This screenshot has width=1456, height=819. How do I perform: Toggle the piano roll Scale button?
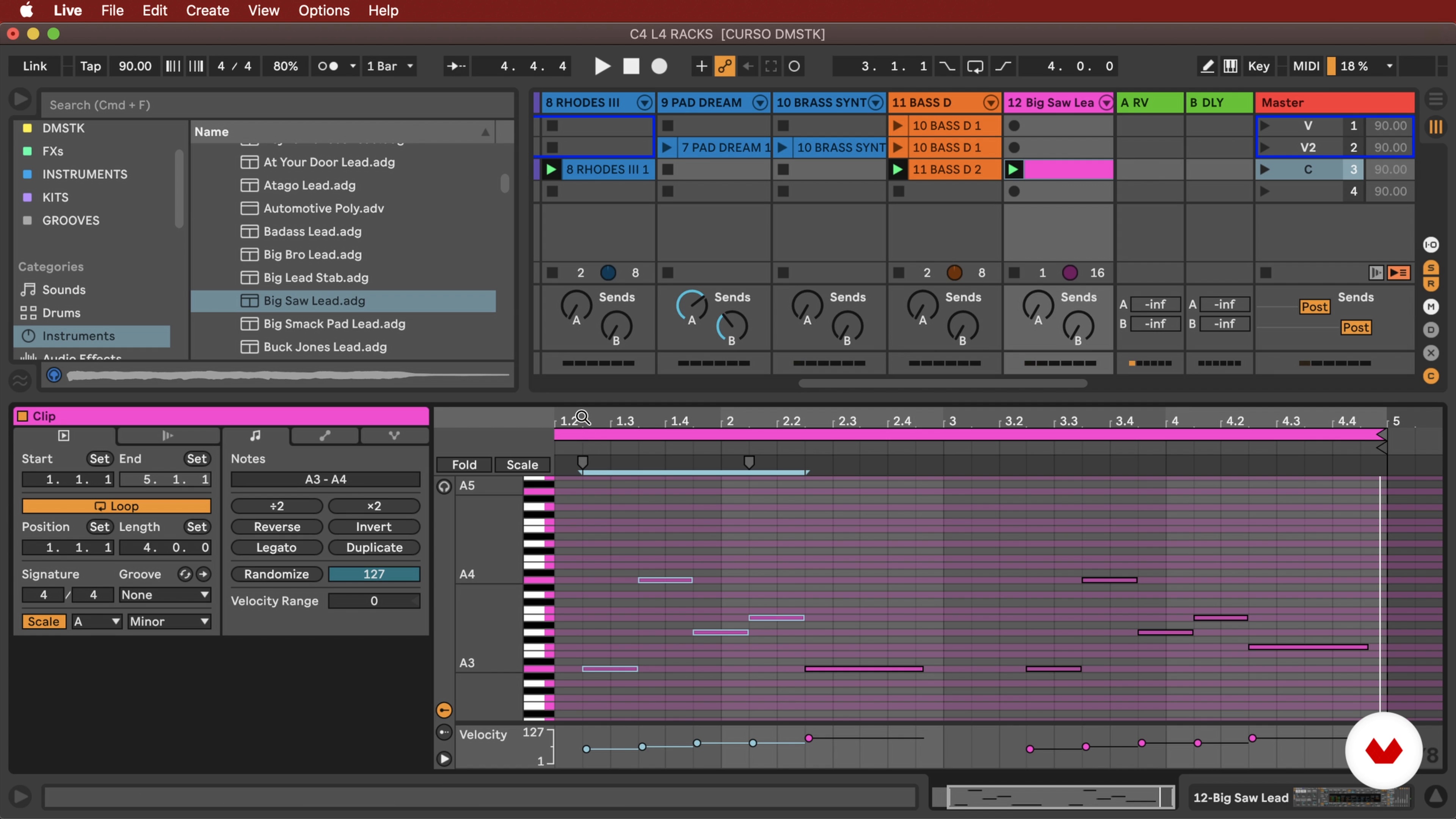pos(522,464)
